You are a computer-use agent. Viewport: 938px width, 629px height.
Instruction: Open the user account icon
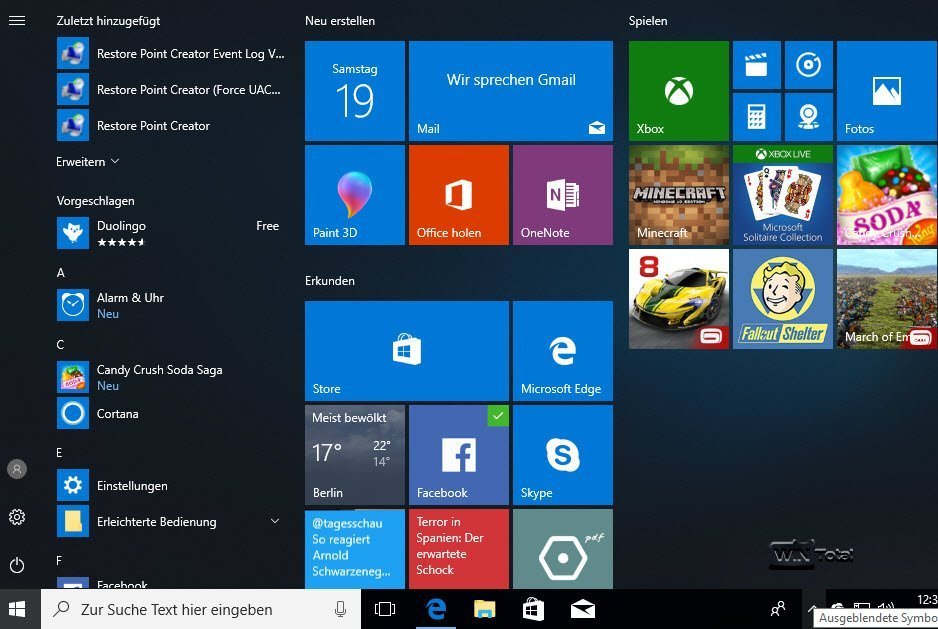coord(17,469)
